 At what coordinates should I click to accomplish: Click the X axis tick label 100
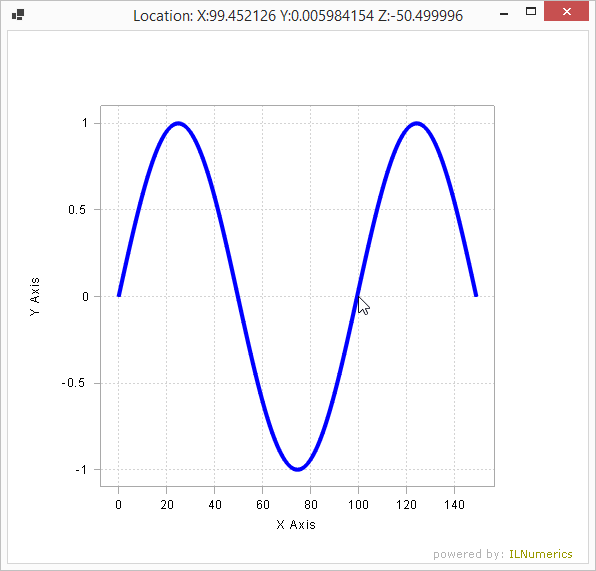(358, 504)
